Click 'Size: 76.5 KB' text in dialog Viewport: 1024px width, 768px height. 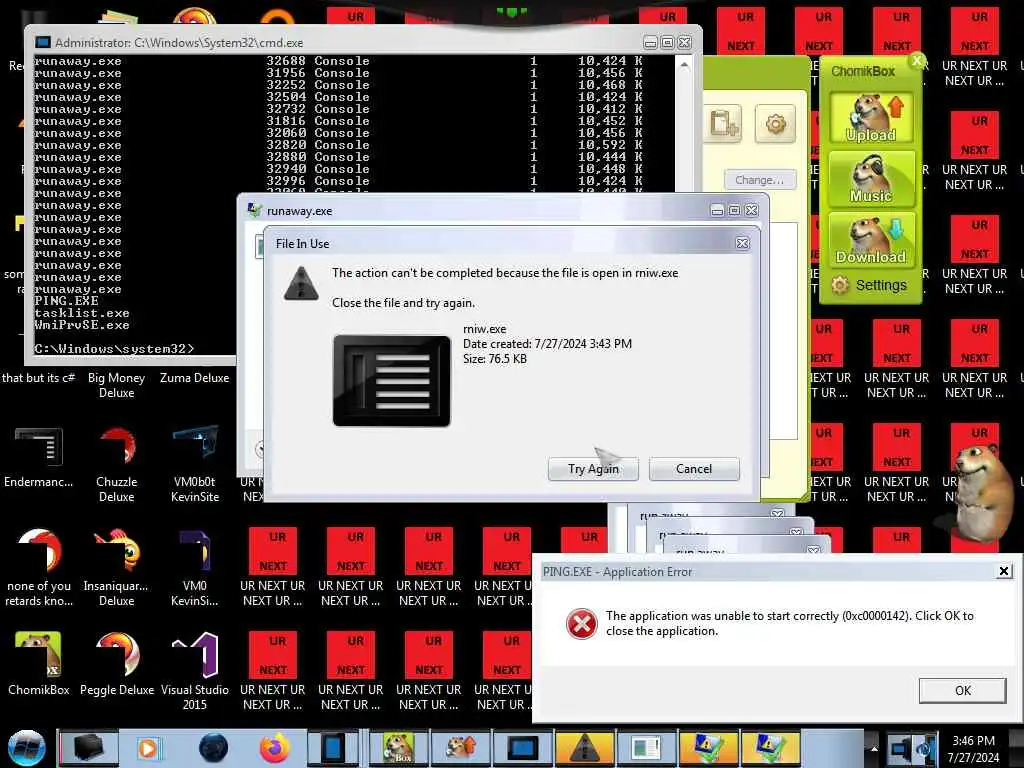[495, 359]
